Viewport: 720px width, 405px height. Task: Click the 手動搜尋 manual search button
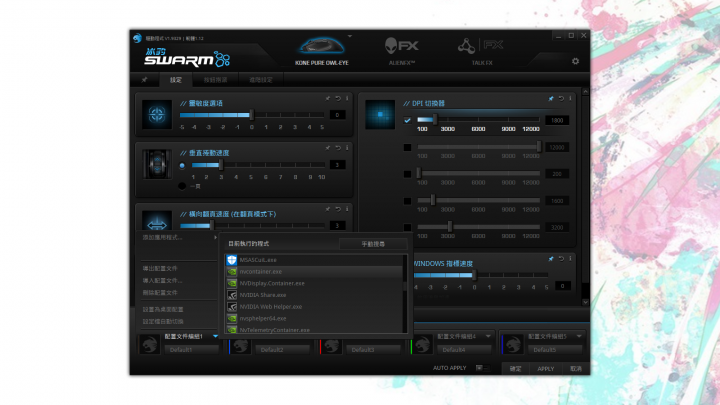373,244
